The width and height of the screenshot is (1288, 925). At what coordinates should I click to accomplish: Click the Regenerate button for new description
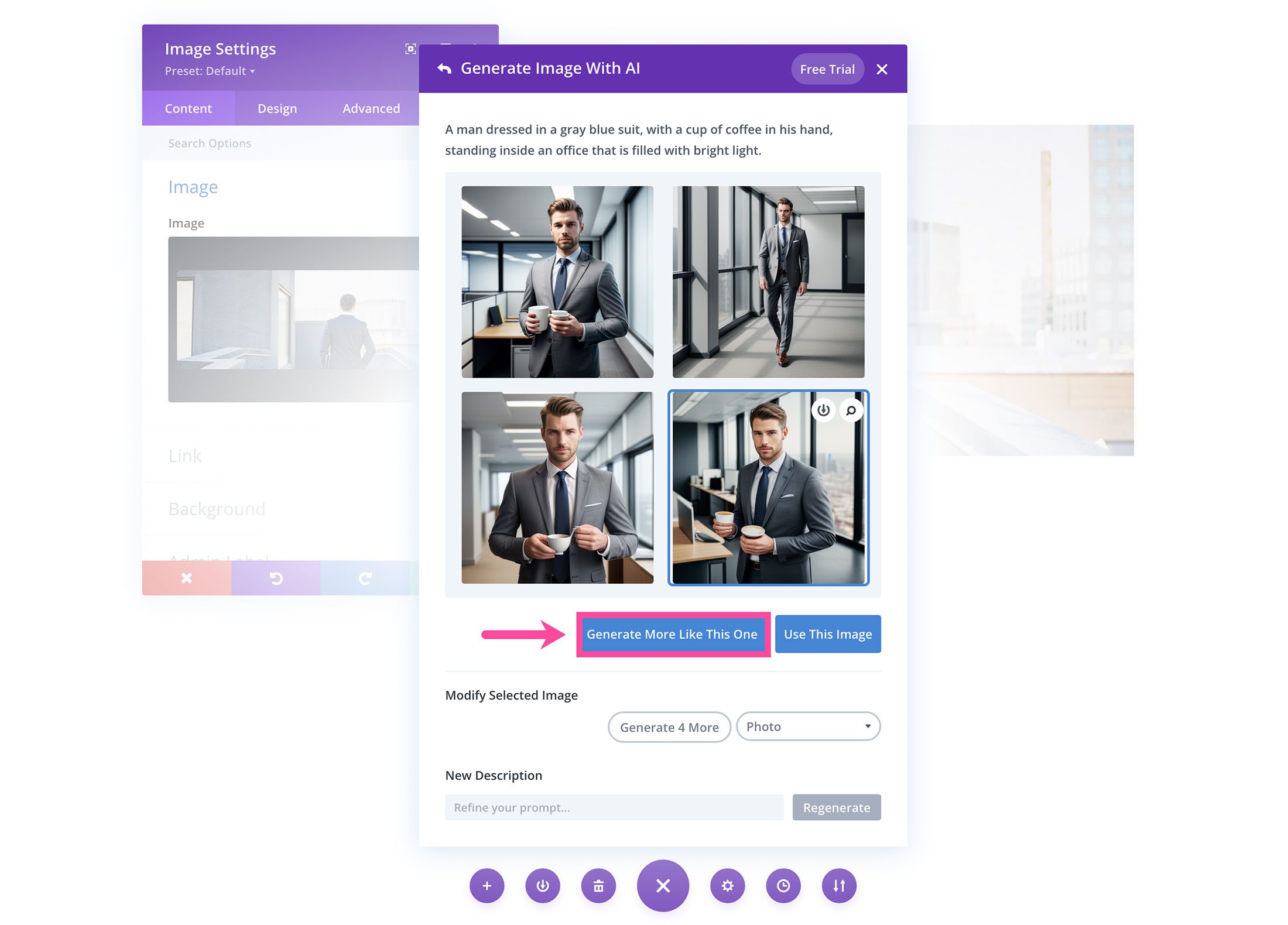point(837,807)
